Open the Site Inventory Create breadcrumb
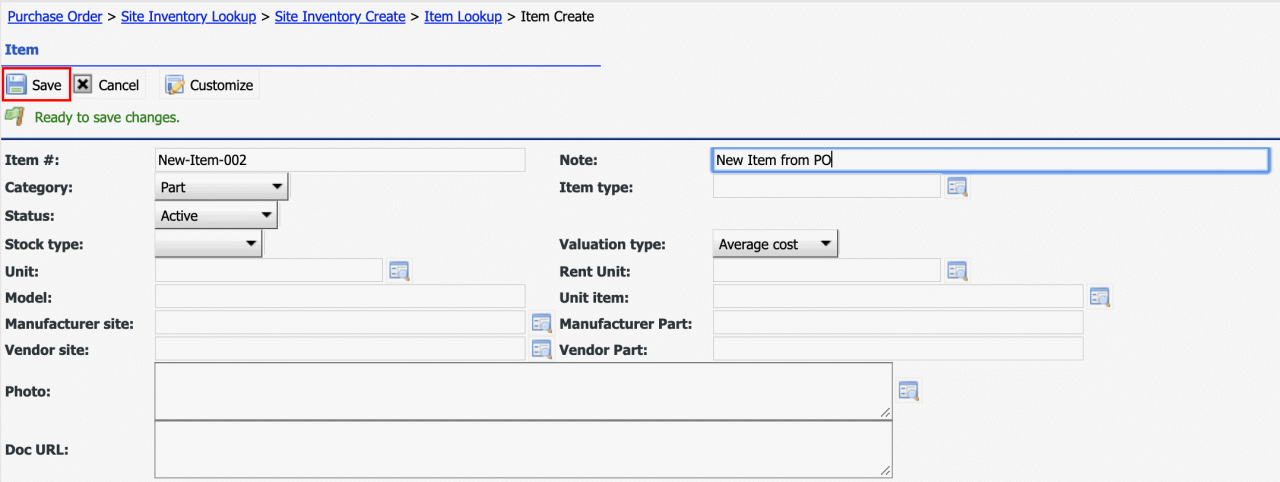1280x482 pixels. 340,17
